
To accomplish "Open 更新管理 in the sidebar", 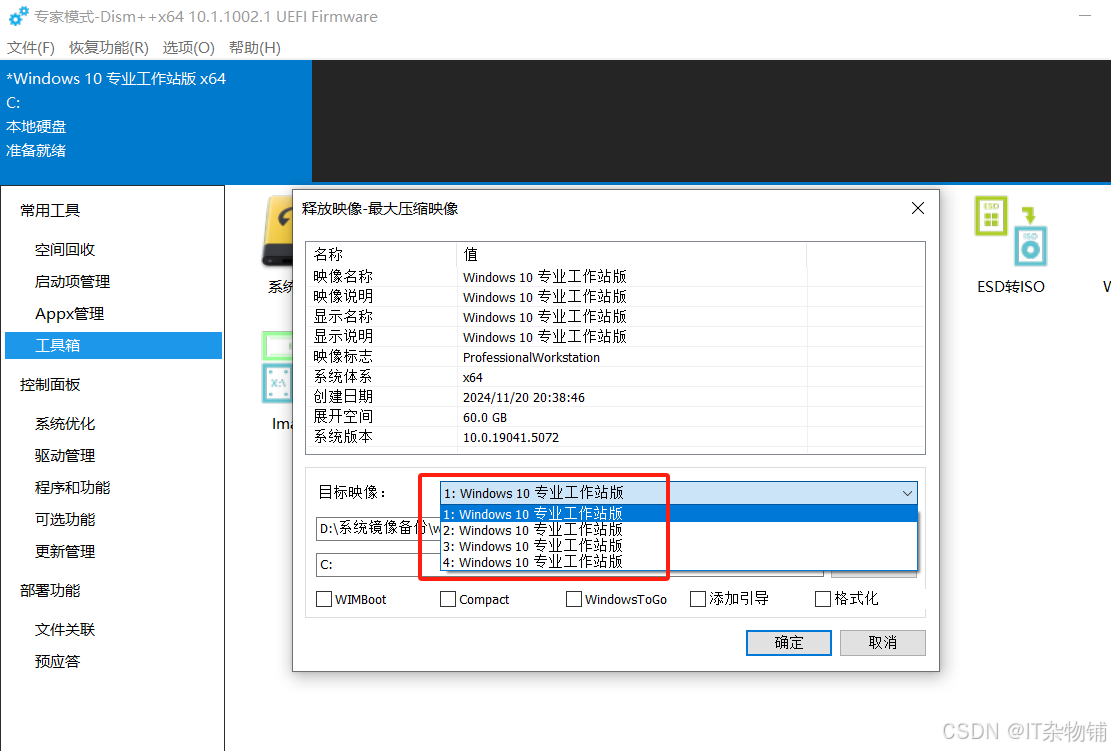I will coord(64,551).
